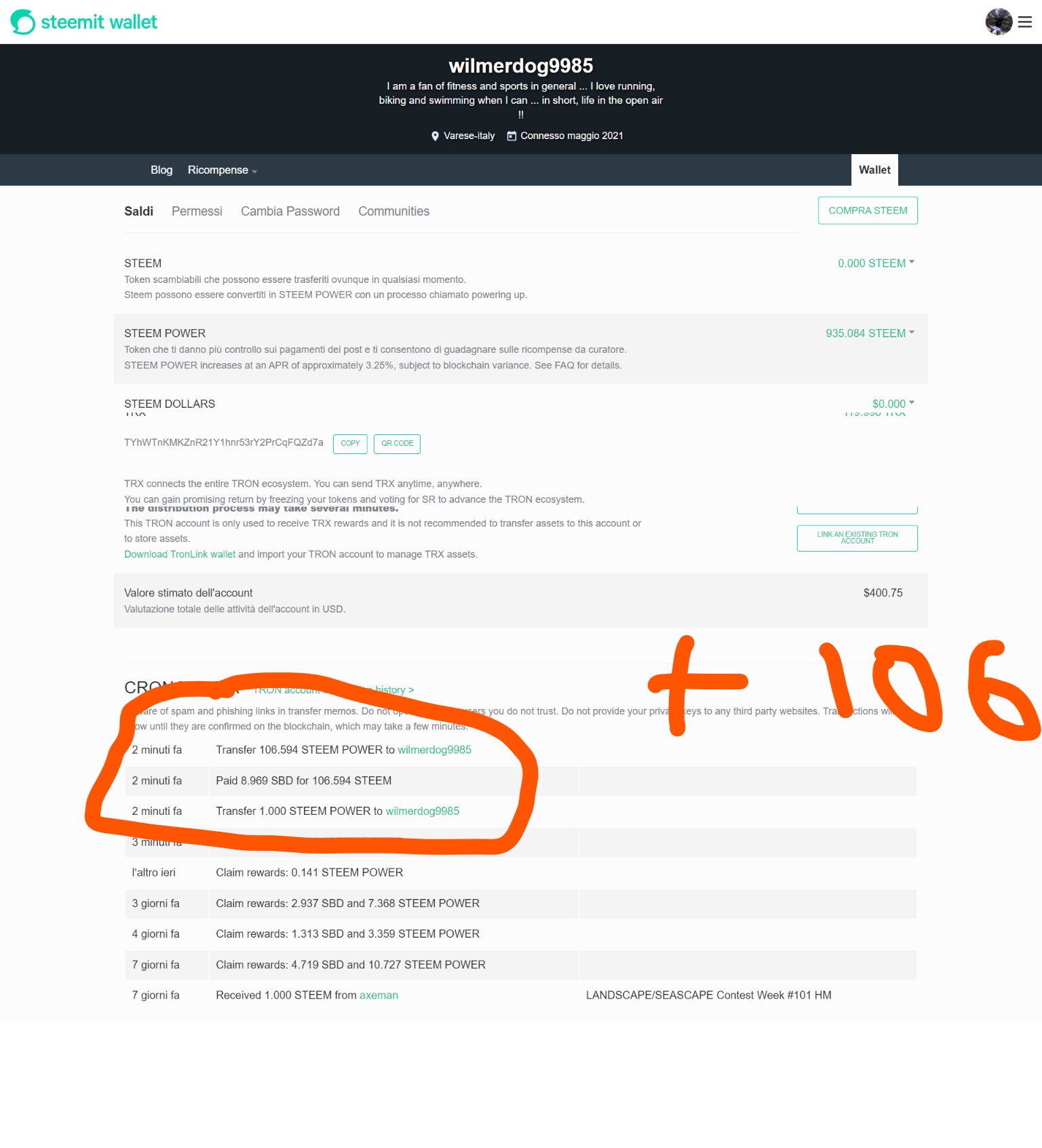Click the $400.75 estimated account value

(883, 593)
